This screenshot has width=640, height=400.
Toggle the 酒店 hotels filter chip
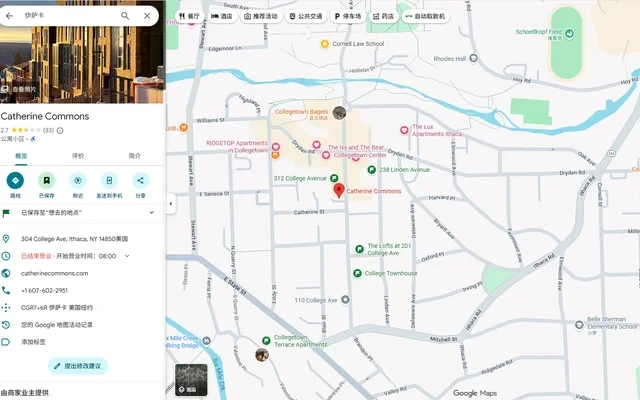click(x=222, y=16)
